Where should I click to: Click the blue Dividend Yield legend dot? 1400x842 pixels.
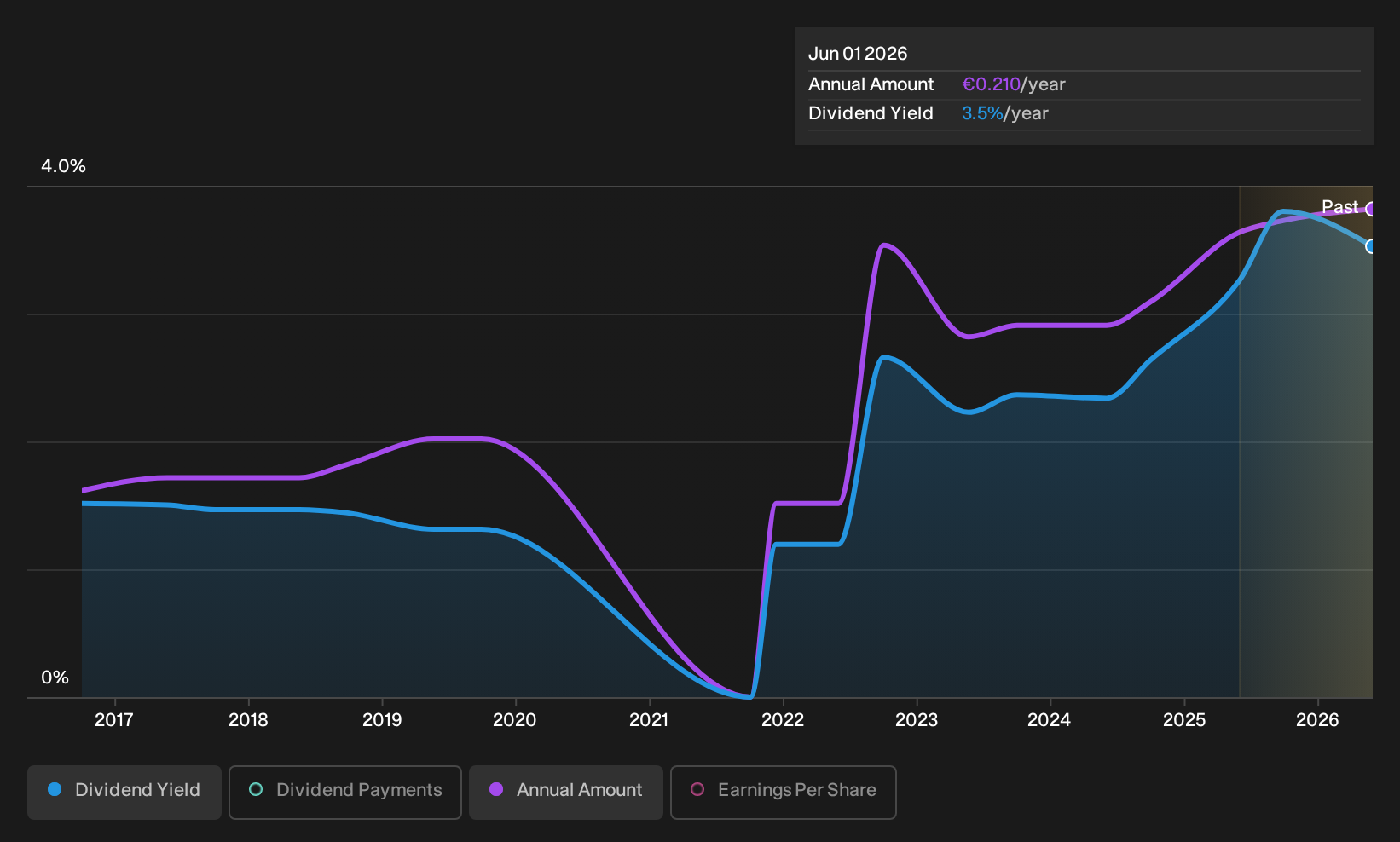(55, 789)
